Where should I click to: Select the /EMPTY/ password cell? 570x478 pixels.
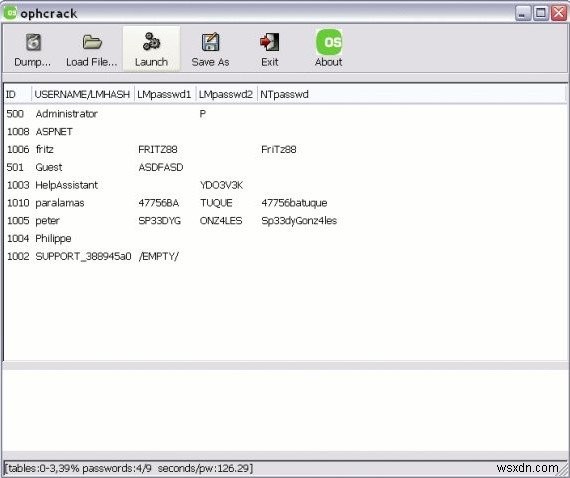click(158, 256)
